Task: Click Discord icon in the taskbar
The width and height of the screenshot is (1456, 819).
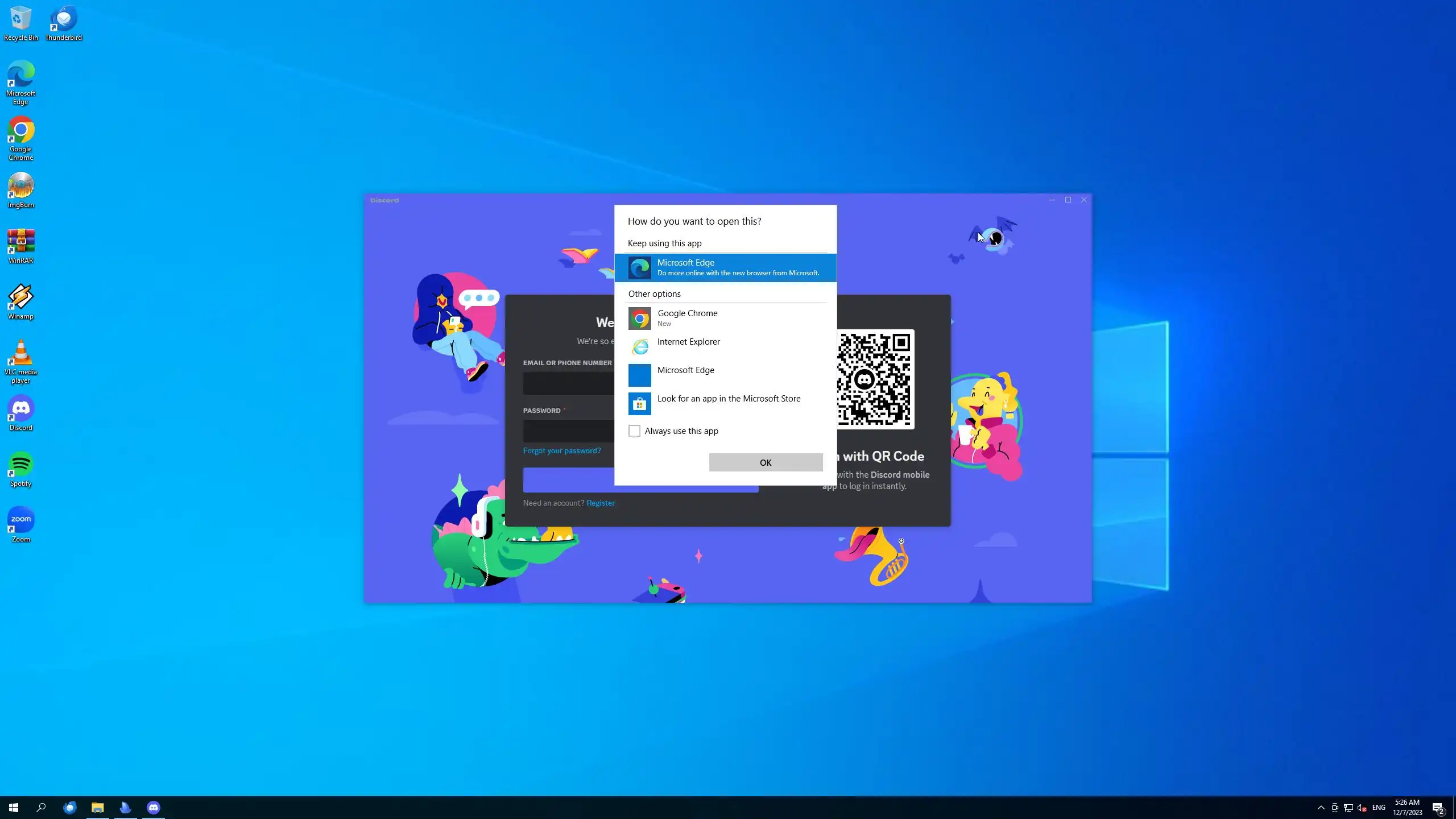Action: point(154,807)
